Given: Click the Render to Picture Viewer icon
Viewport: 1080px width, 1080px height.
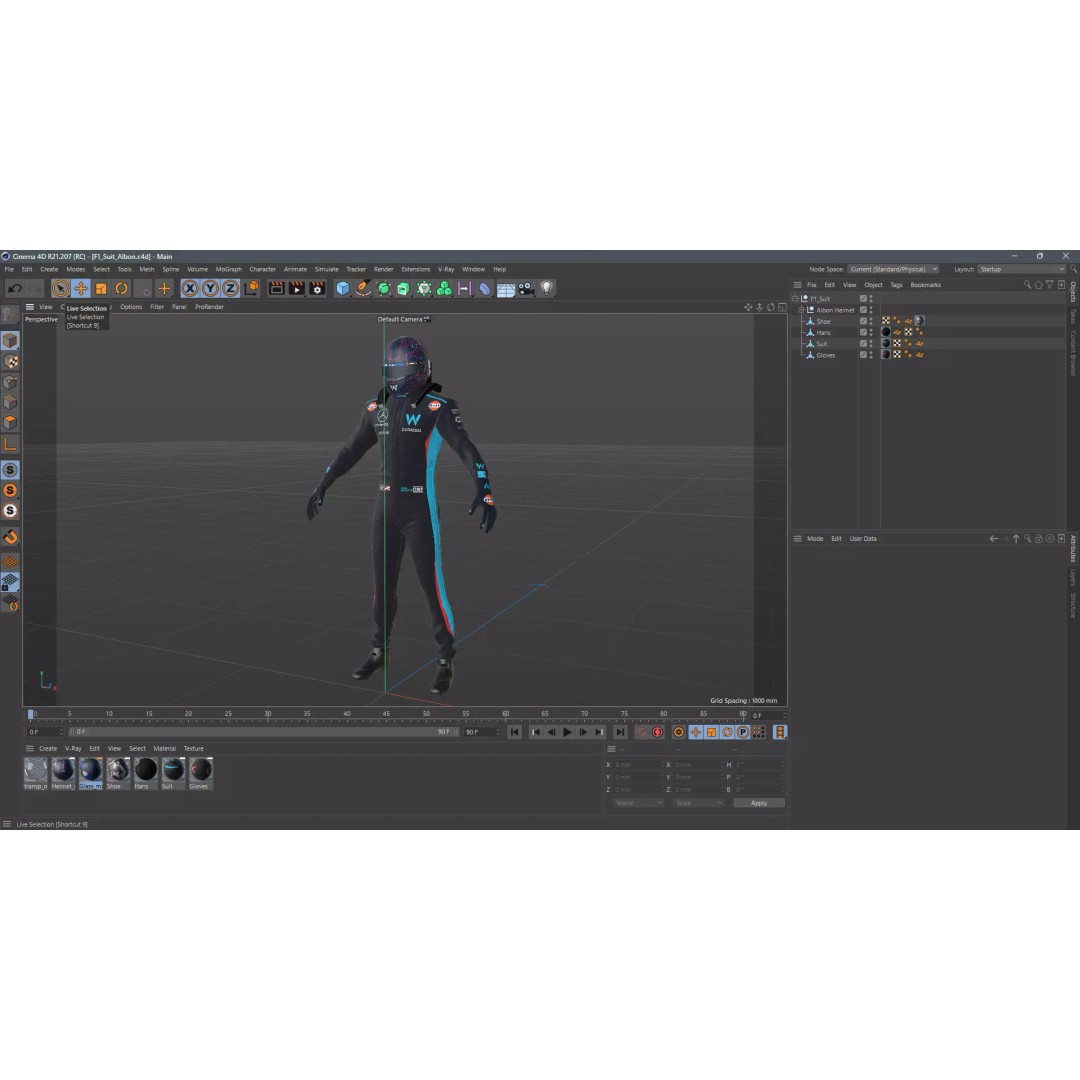Looking at the screenshot, I should point(297,289).
